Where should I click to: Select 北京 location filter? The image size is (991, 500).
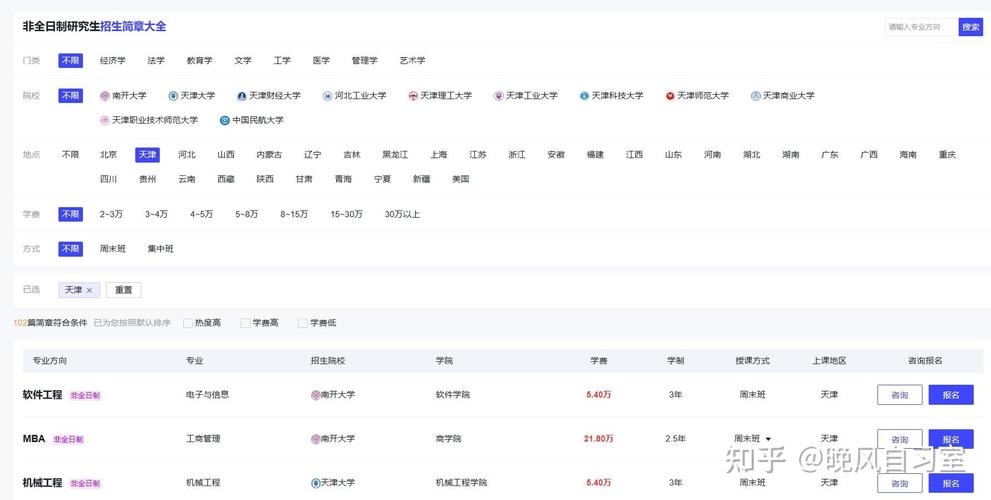pyautogui.click(x=108, y=155)
